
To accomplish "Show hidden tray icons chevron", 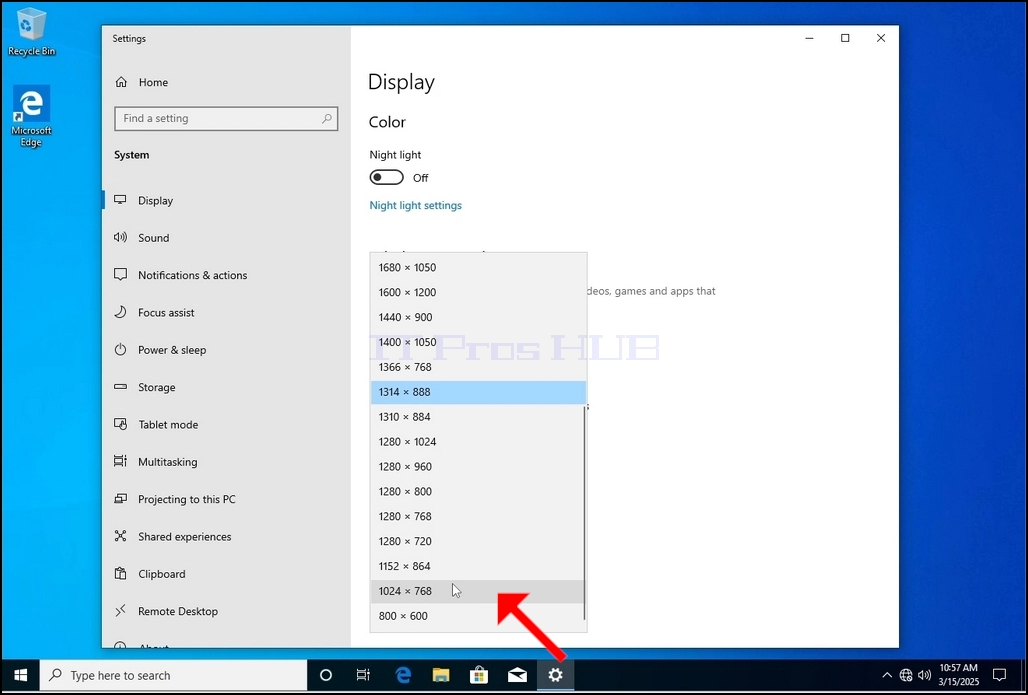I will point(887,675).
